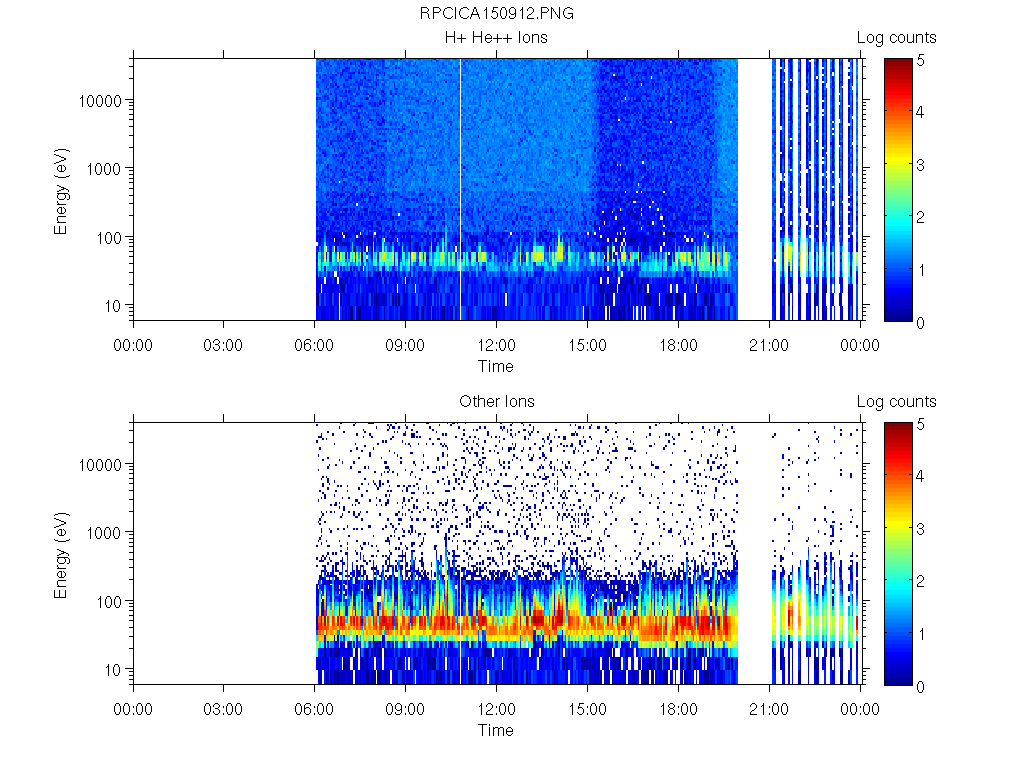Click the 06:00 tick label in the bottom panel
Screen dimensions: 1024x768
coord(314,709)
